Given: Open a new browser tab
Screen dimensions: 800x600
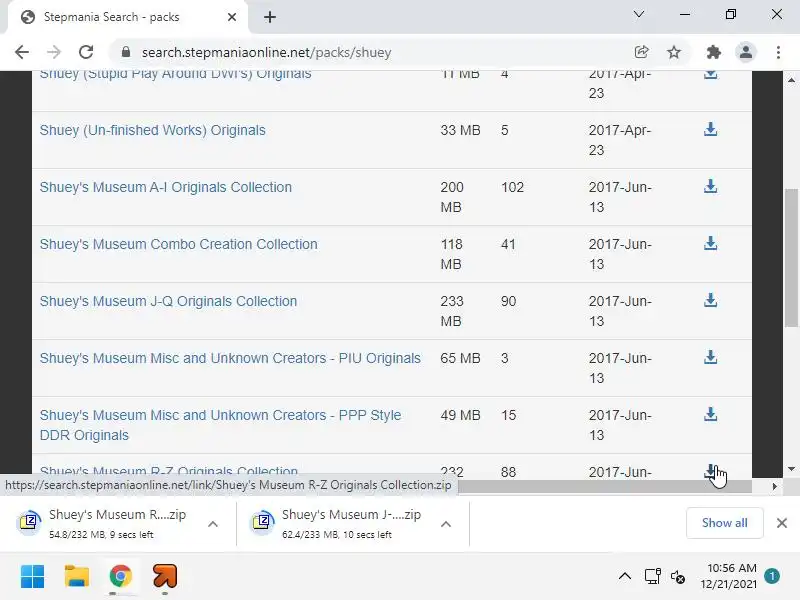Looking at the screenshot, I should pos(270,17).
